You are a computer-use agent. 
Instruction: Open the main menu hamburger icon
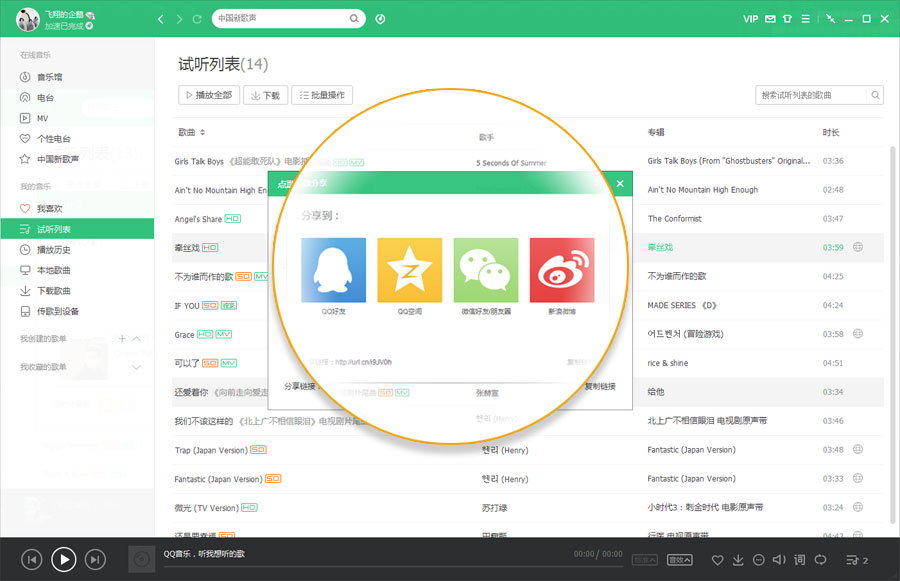(805, 19)
